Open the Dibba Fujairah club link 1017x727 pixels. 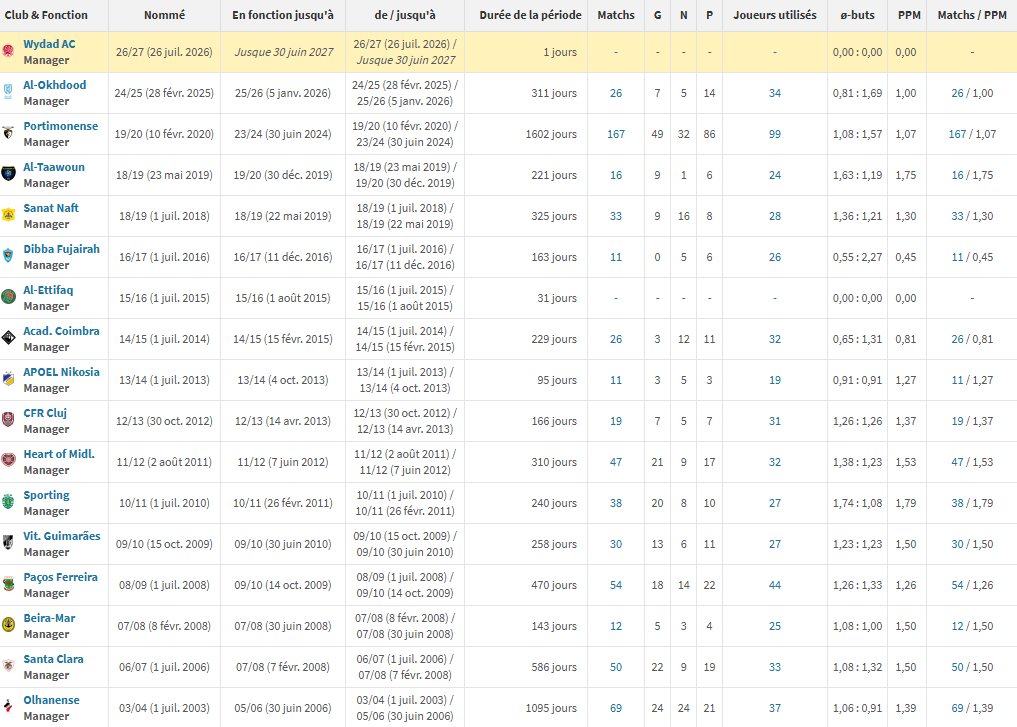[62, 249]
